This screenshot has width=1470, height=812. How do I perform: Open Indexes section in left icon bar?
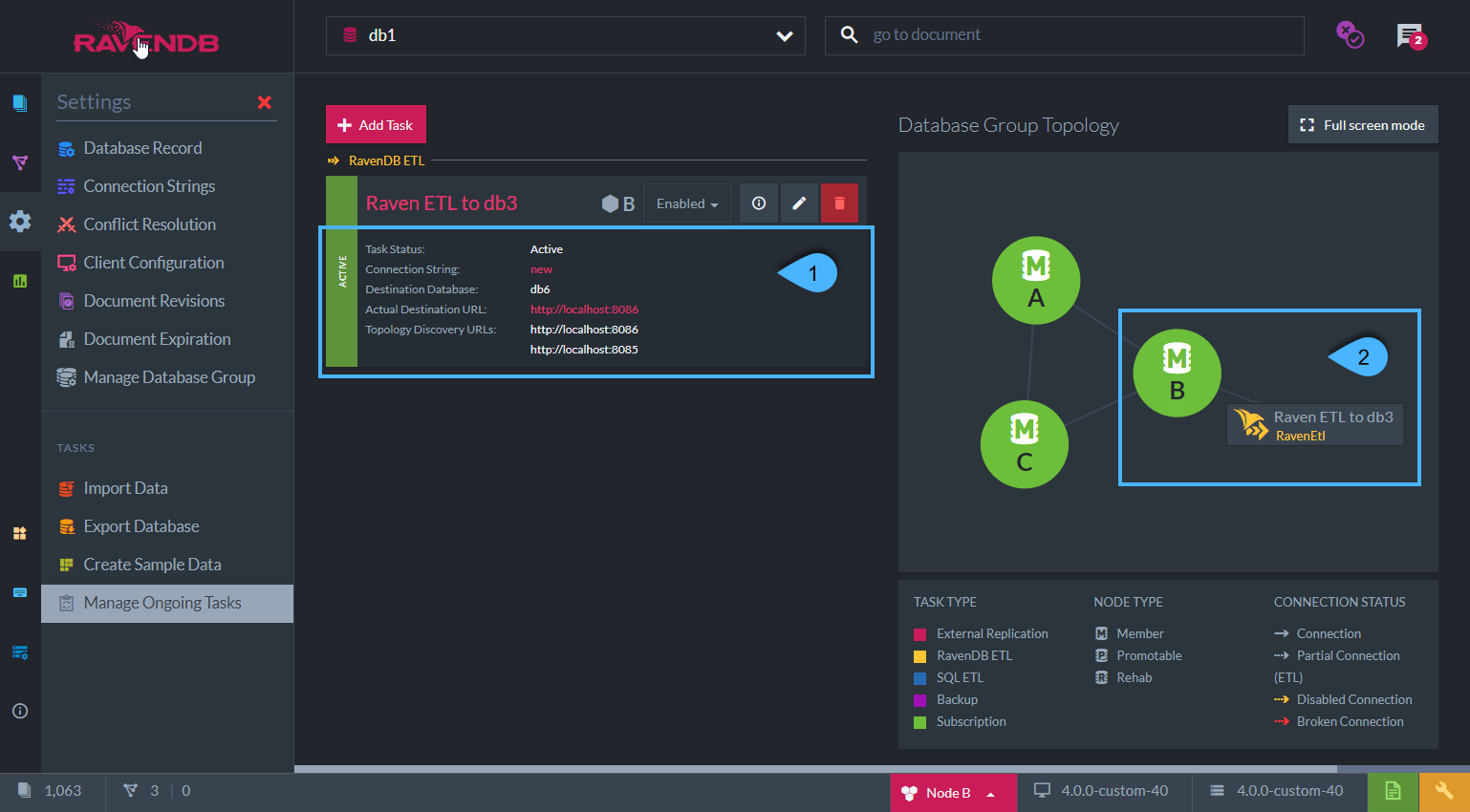click(20, 163)
